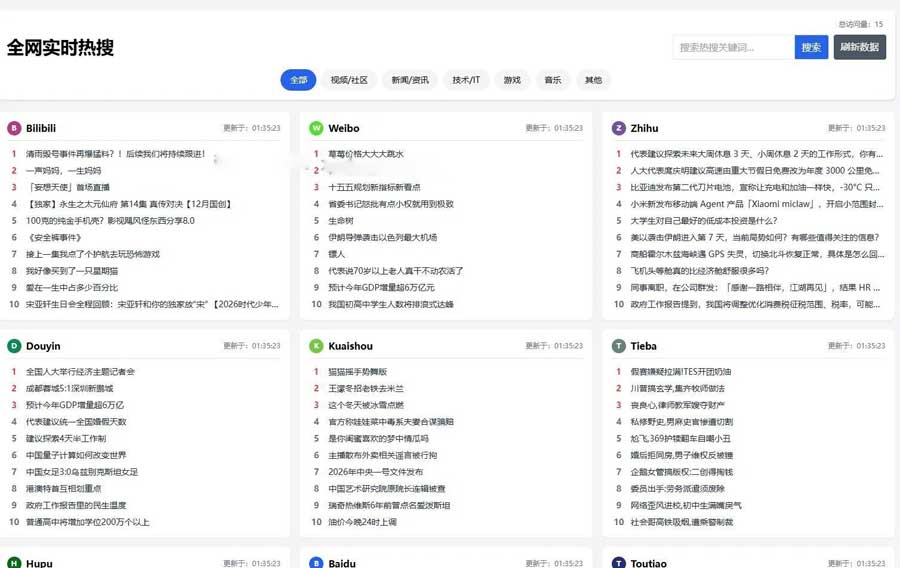Open Bilibili item 接上一集我点了个护航去玩恐怖游戏
This screenshot has height=568, width=900.
[93, 254]
